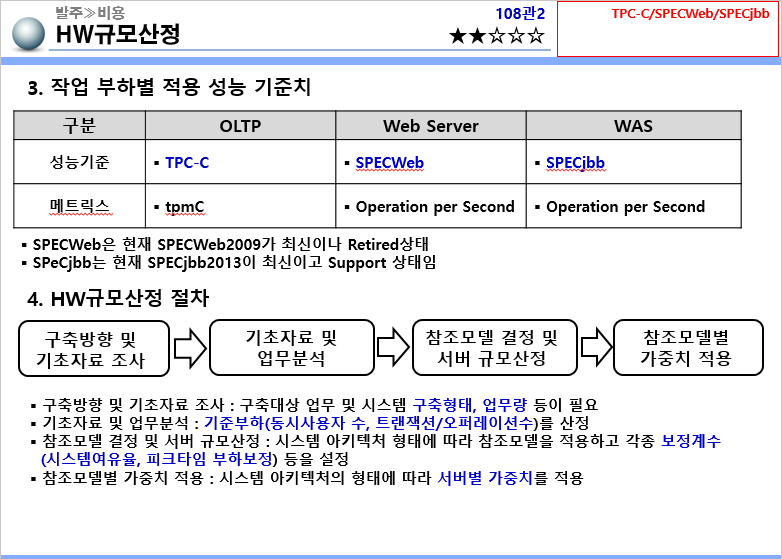Click the OLTP column header
Image resolution: width=782 pixels, height=559 pixels.
coord(240,125)
